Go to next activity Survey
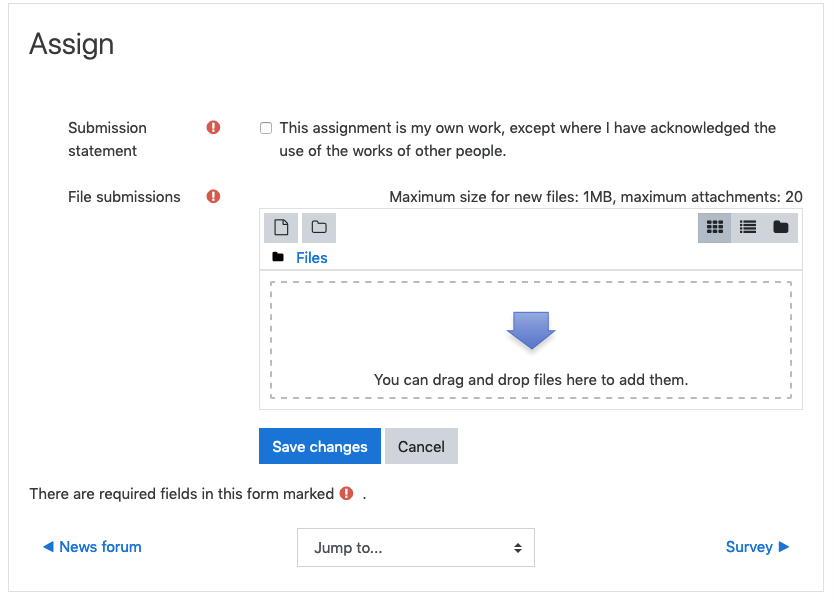Viewport: 834px width, 603px height. 757,547
